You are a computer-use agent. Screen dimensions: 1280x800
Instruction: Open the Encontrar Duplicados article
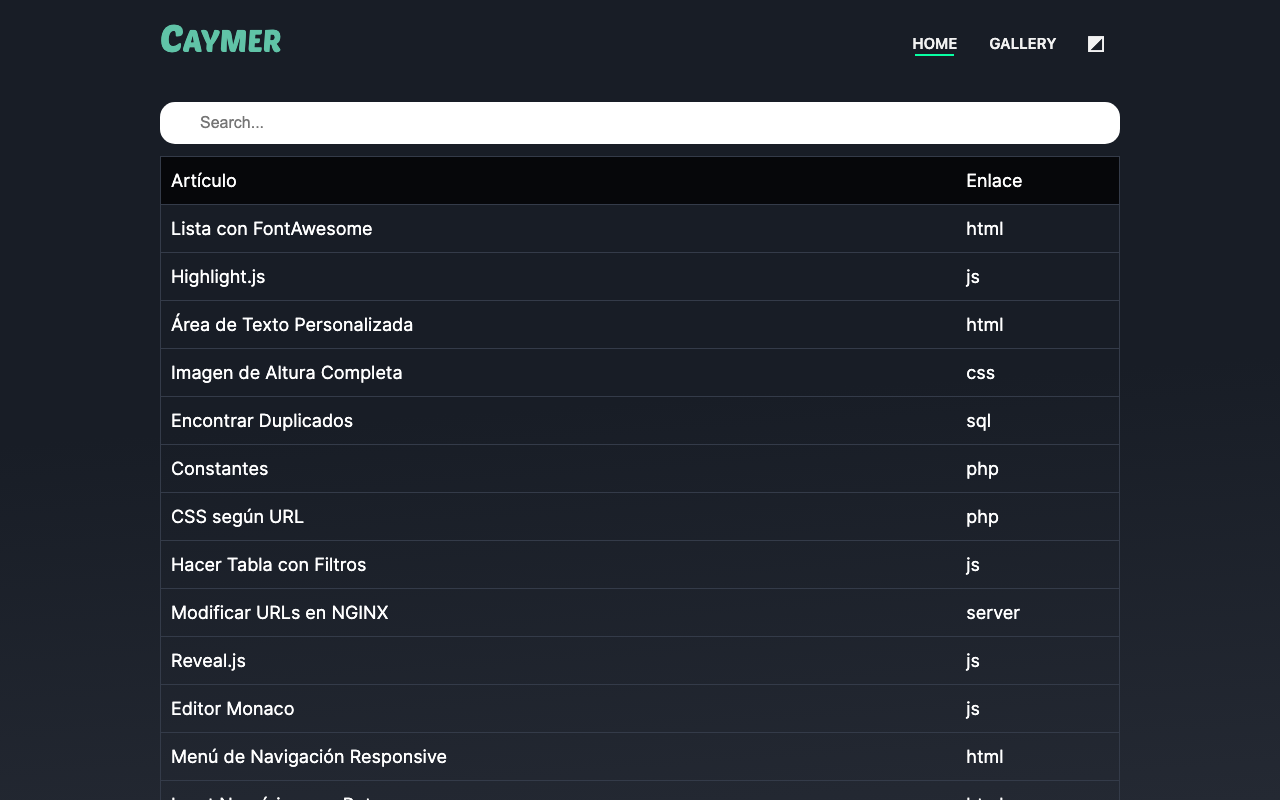tap(262, 421)
